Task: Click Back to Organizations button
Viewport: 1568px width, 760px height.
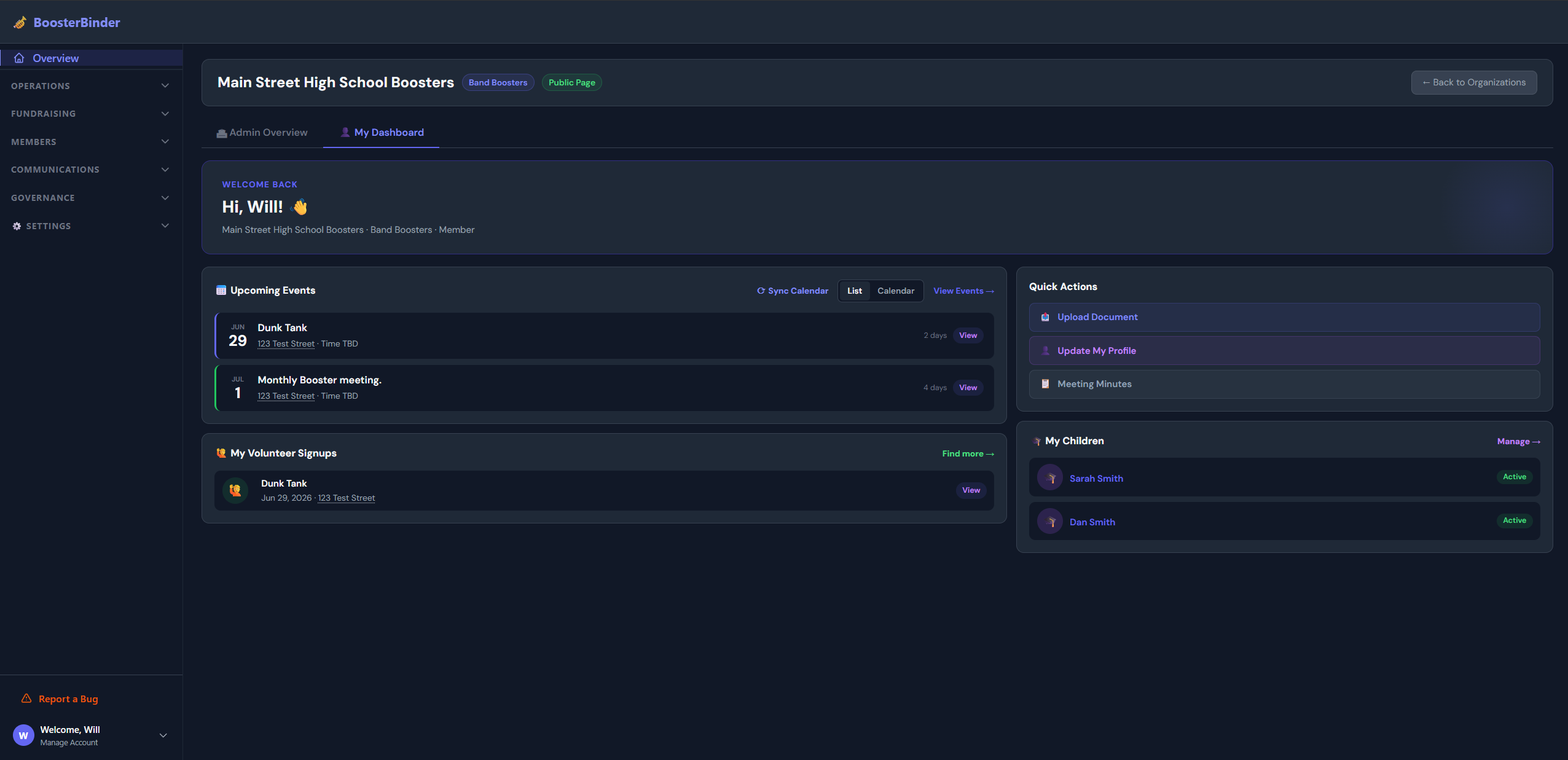Action: point(1474,82)
